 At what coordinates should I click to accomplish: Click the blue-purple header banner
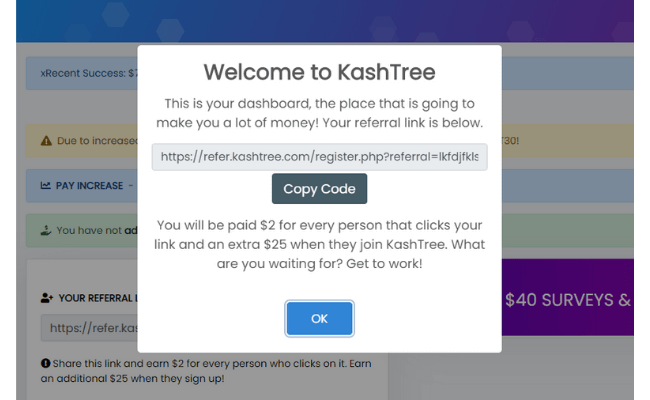coord(325,21)
